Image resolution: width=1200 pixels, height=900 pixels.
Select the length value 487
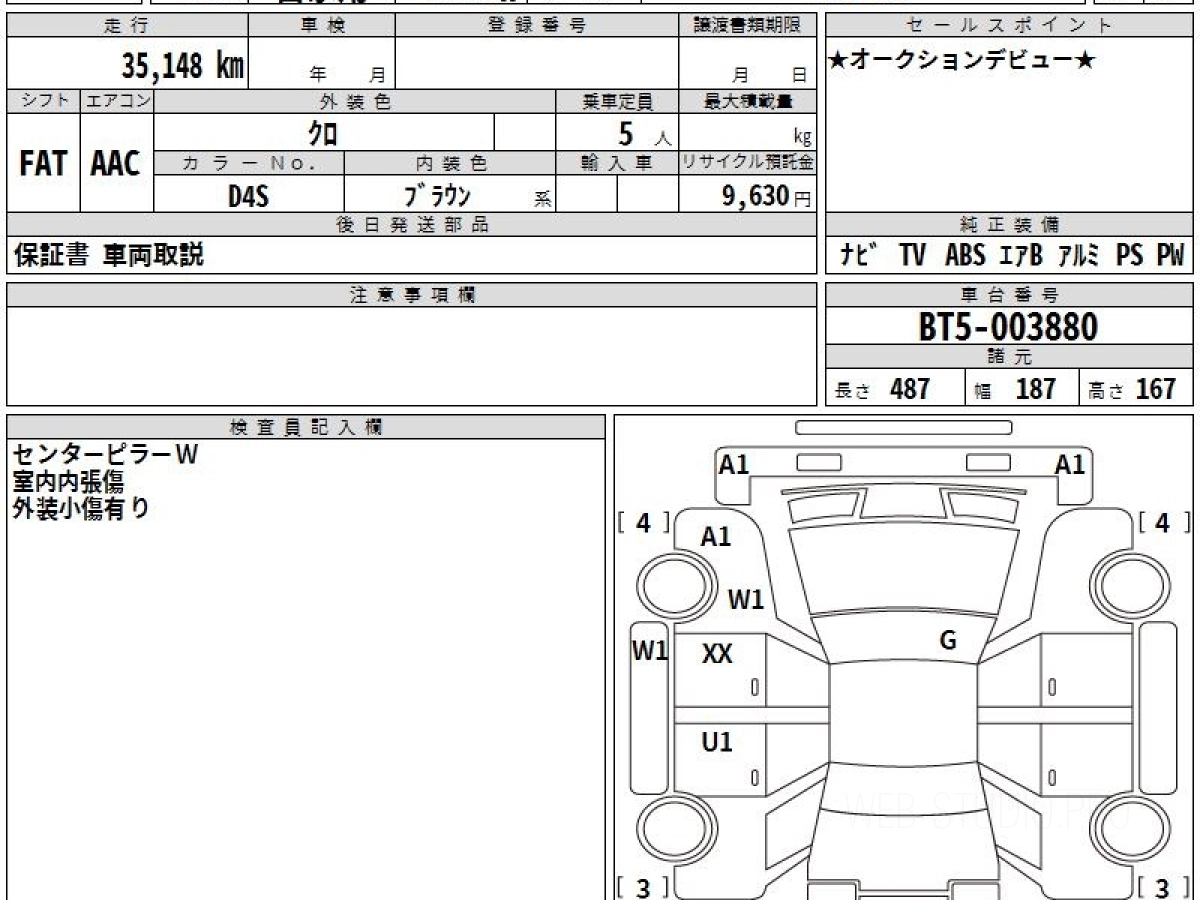click(910, 389)
